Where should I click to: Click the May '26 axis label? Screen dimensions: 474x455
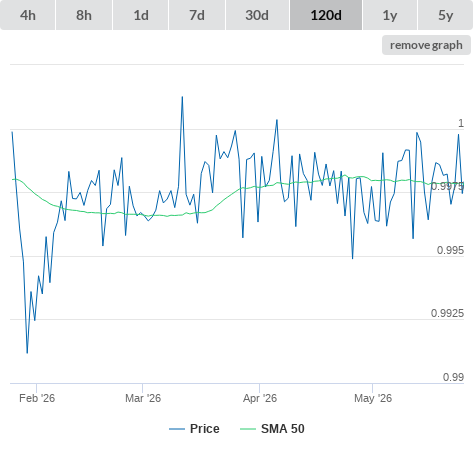(373, 398)
